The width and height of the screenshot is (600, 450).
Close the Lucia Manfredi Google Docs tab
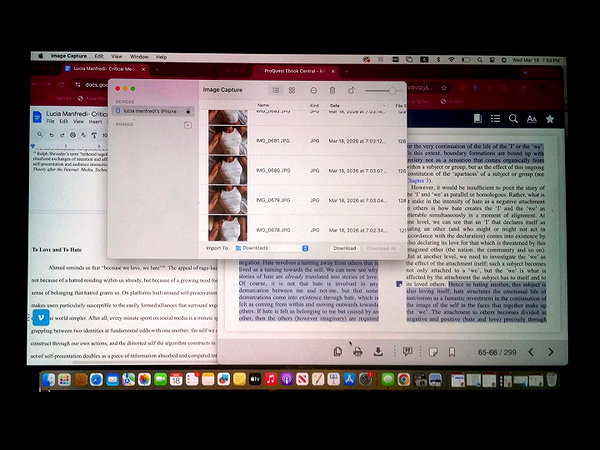tap(143, 69)
